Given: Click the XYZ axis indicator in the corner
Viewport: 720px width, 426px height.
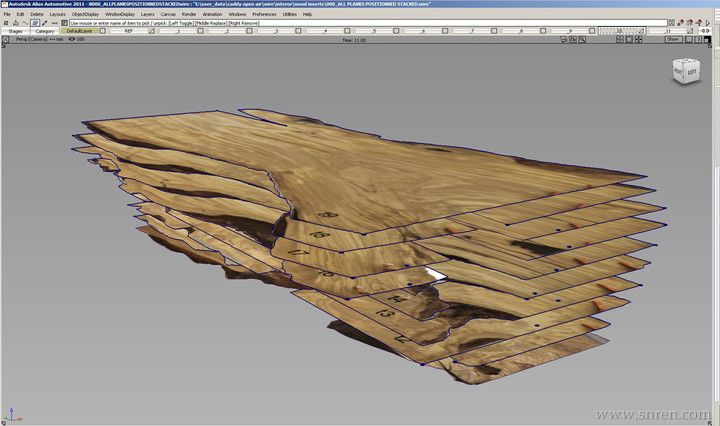Looking at the screenshot, I should pos(12,415).
